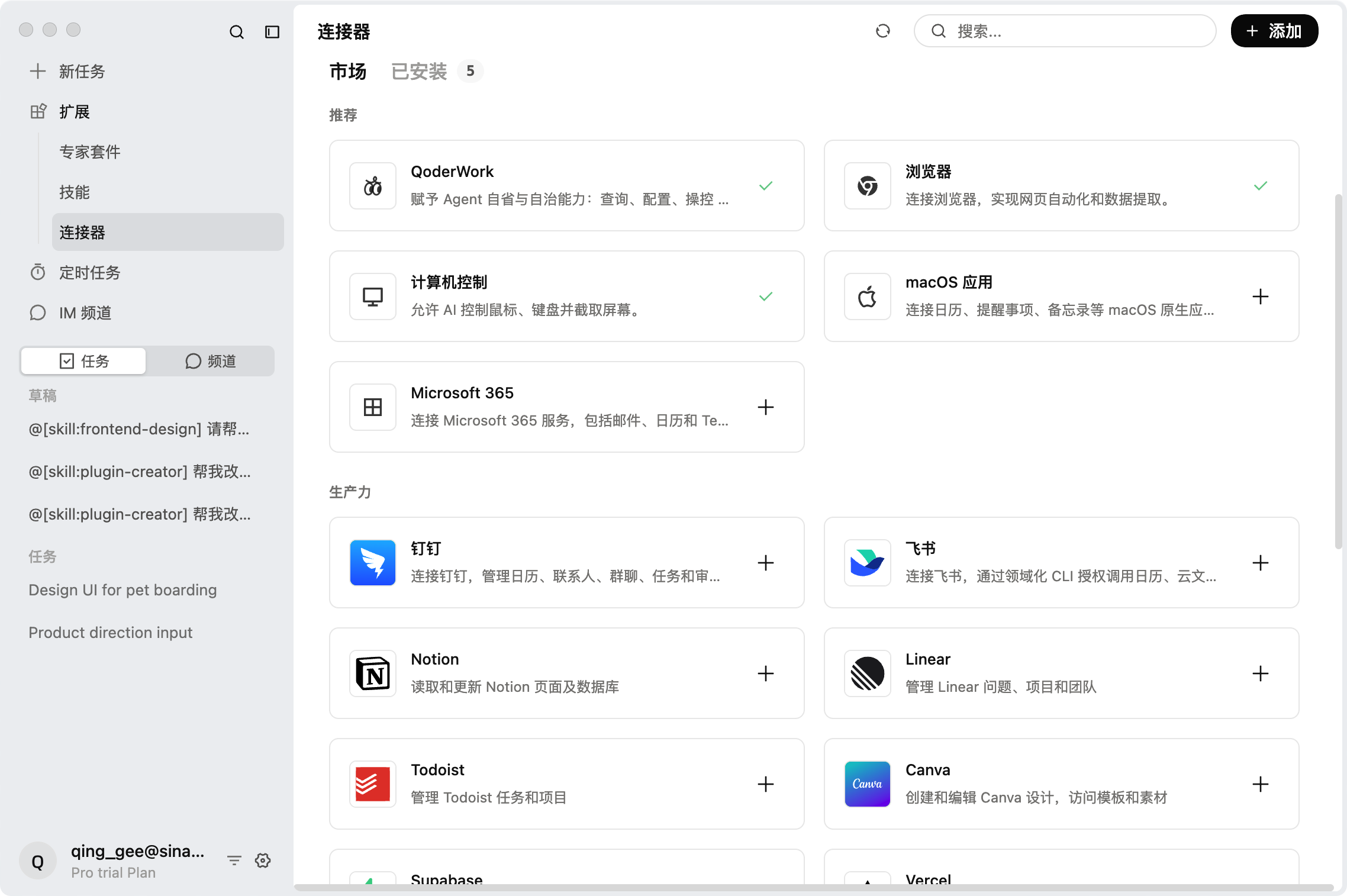Add the Todoist connector with plus

pyautogui.click(x=765, y=784)
